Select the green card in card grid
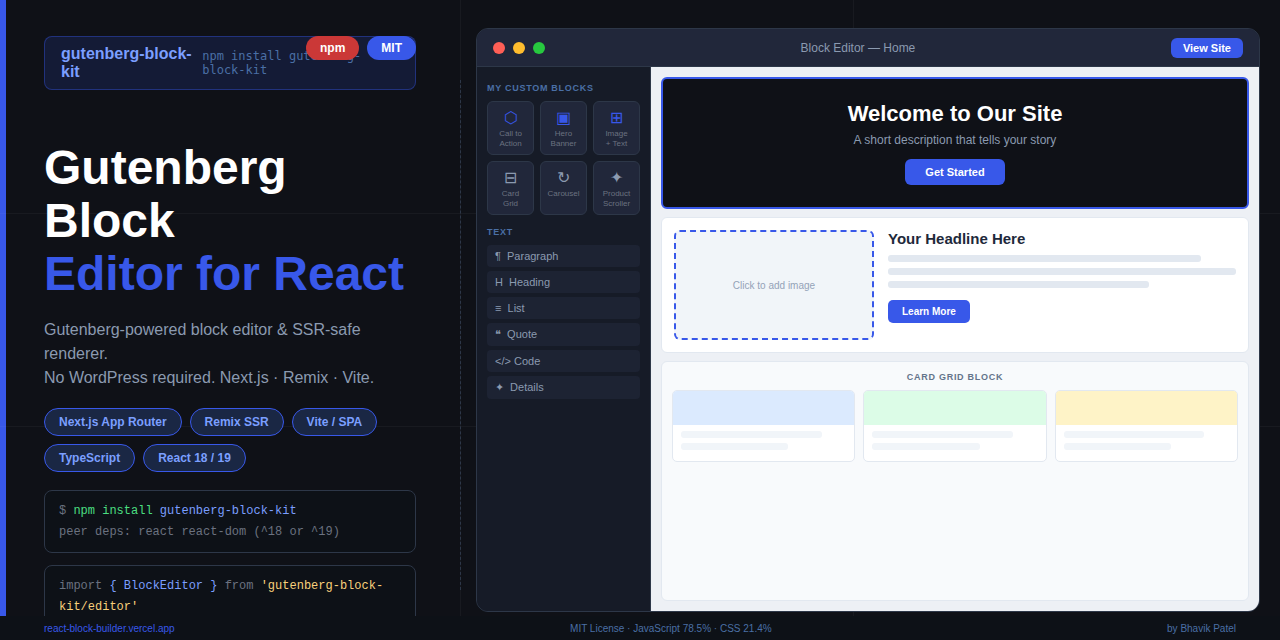Viewport: 1280px width, 640px height. (x=955, y=426)
